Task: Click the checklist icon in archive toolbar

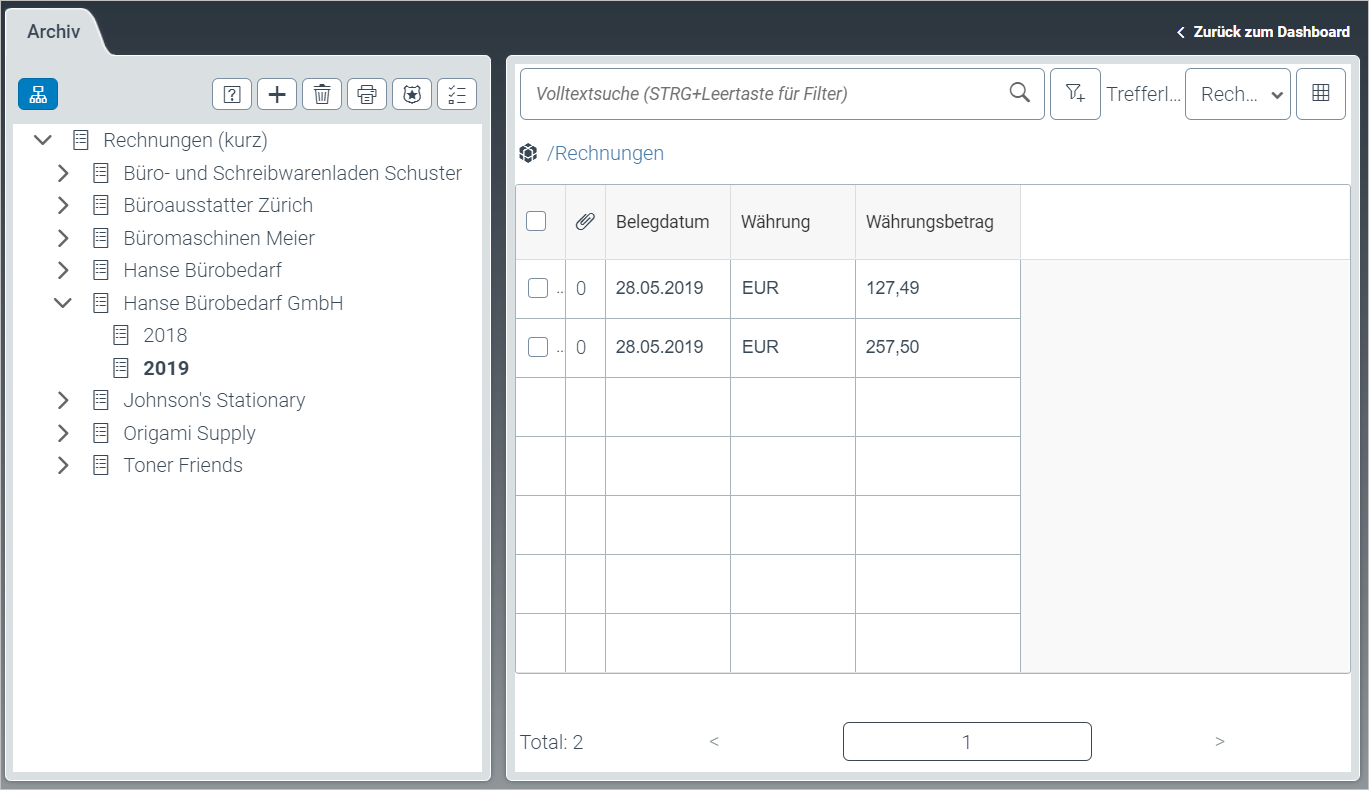Action: [457, 94]
